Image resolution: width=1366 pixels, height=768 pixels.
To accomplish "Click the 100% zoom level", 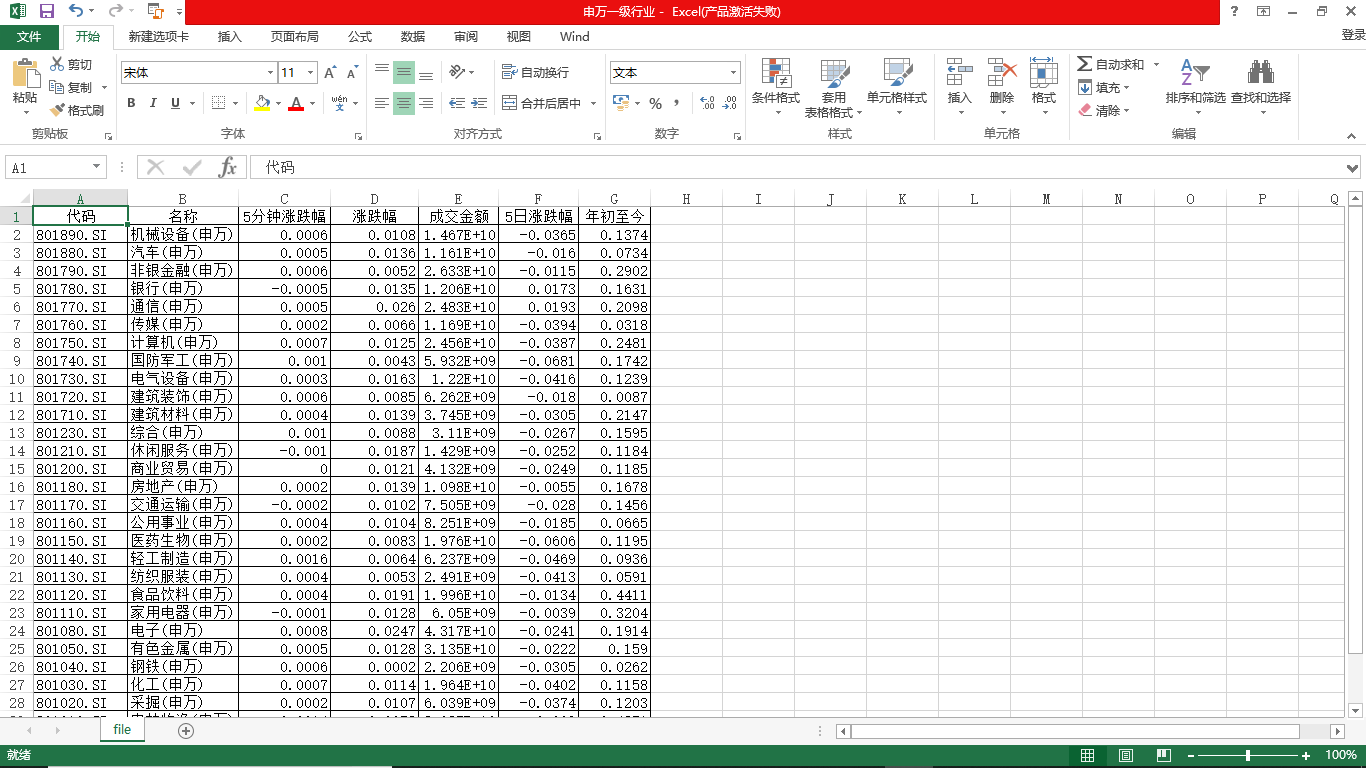I will click(1340, 755).
